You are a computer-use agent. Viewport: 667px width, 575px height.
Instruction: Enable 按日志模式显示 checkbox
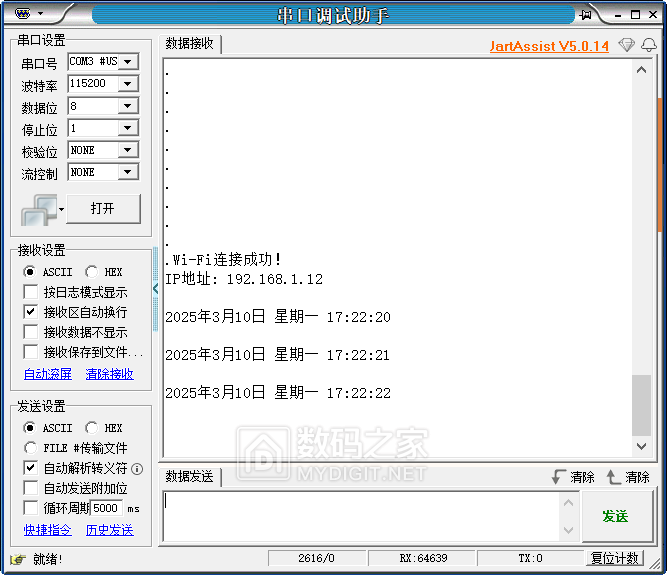(31, 292)
